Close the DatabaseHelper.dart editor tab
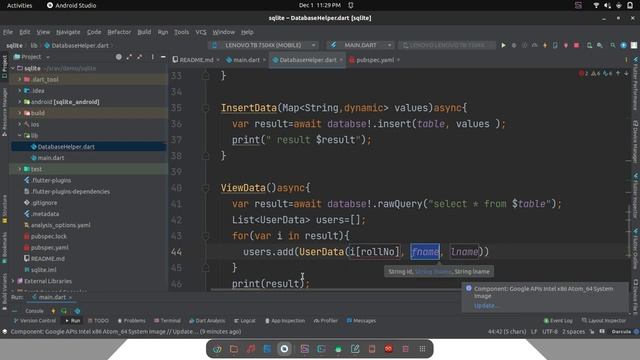 click(x=341, y=60)
